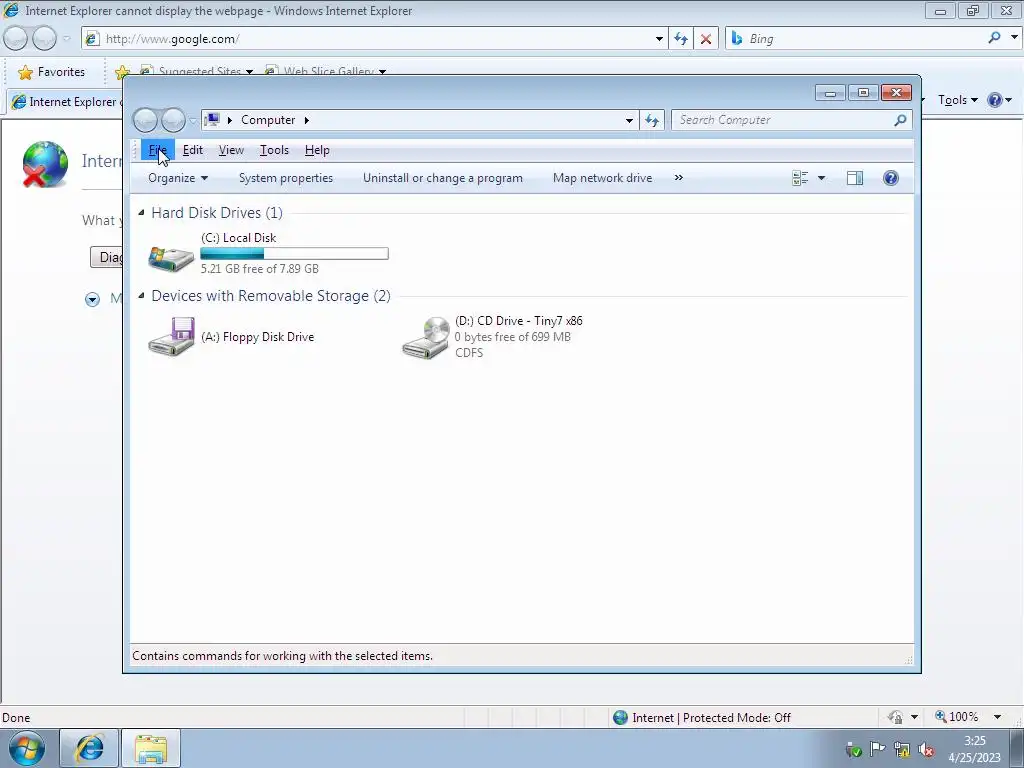Click the Computer breadcrumb
The image size is (1024, 768).
click(x=268, y=120)
